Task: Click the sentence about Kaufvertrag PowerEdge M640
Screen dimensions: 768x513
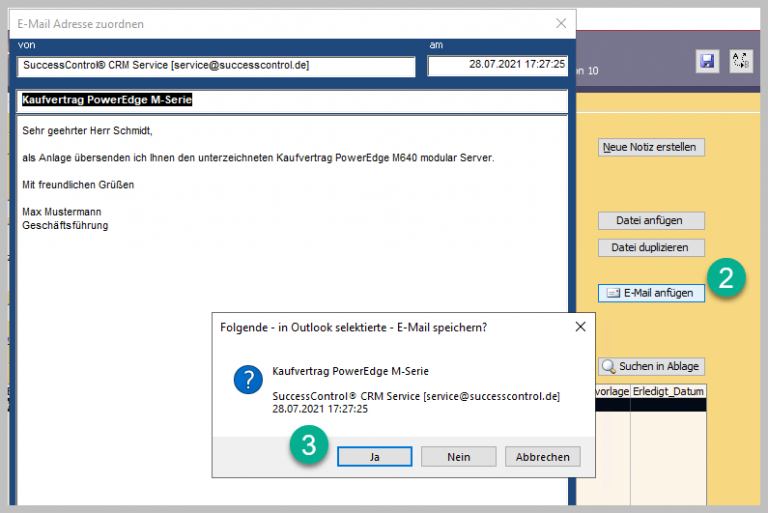Action: [258, 158]
